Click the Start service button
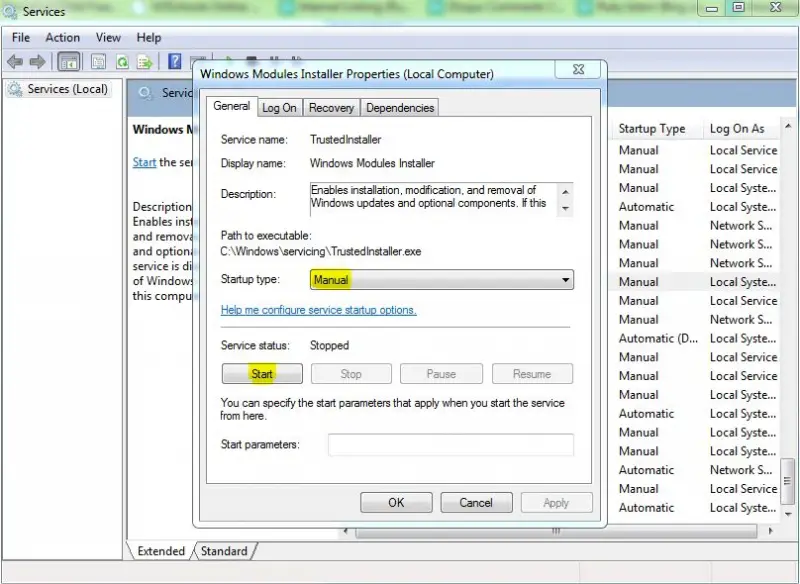The height and width of the screenshot is (584, 800). click(x=262, y=374)
